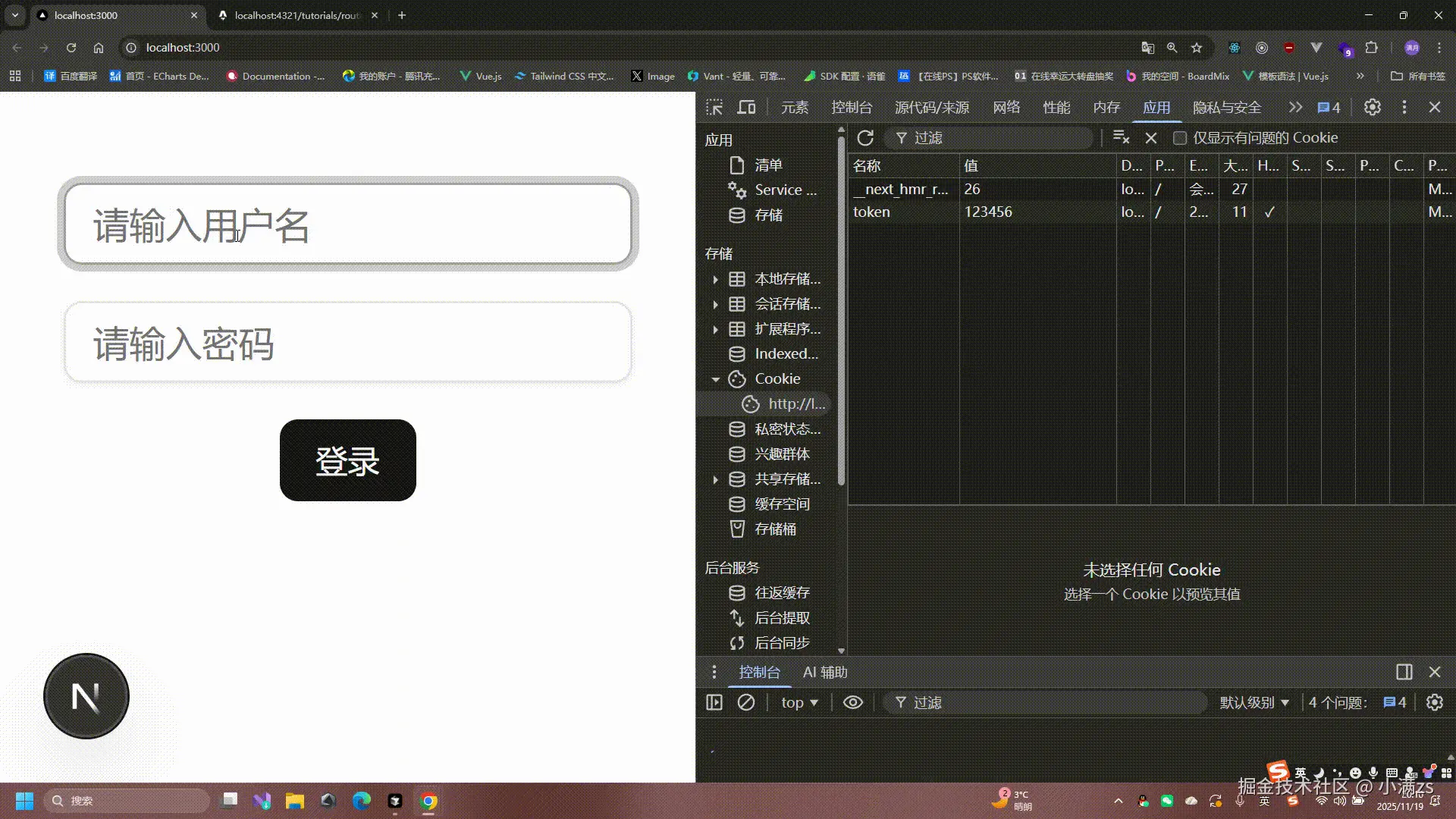Open DevTools settings gear
1456x819 pixels.
click(1372, 107)
